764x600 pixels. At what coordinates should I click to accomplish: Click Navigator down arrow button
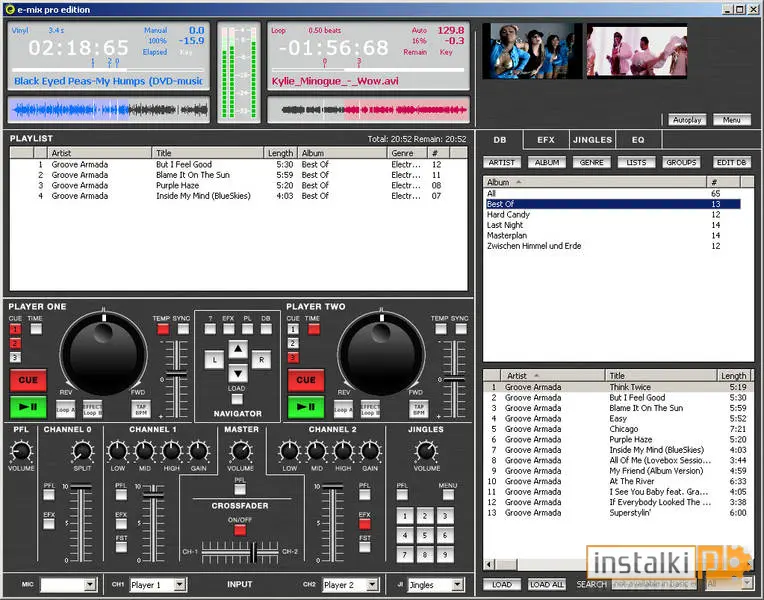(238, 374)
